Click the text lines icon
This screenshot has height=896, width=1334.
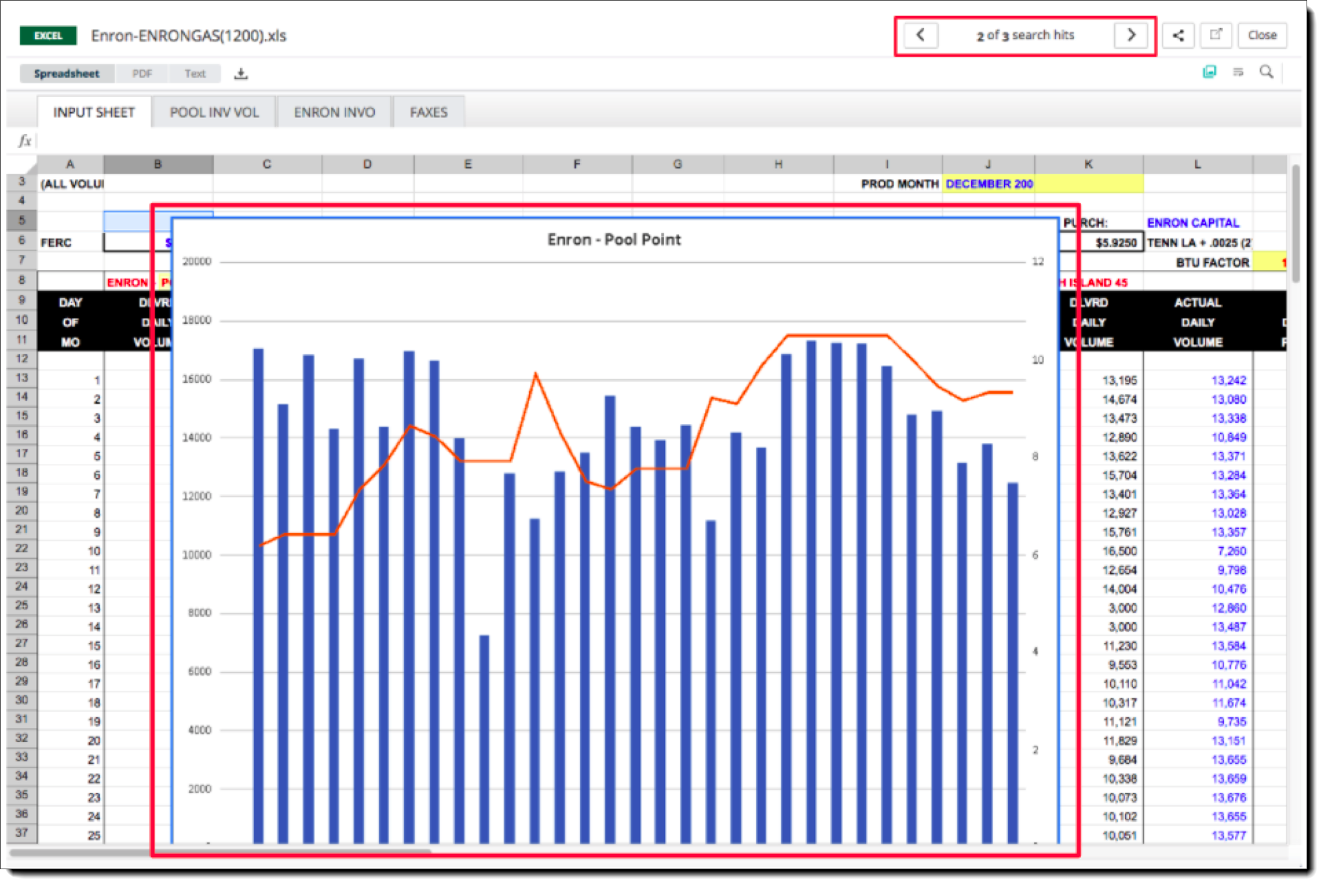1238,72
